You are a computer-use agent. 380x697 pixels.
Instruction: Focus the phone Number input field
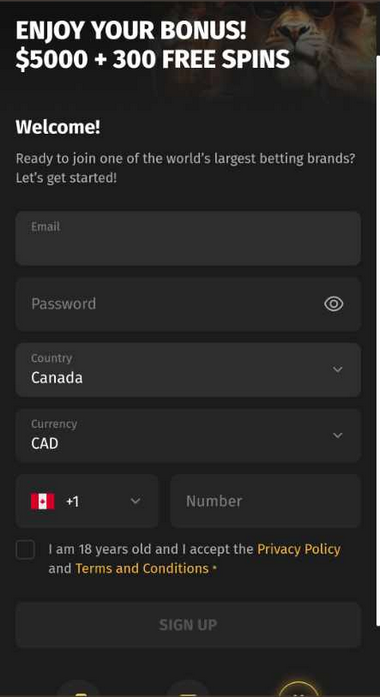(265, 501)
